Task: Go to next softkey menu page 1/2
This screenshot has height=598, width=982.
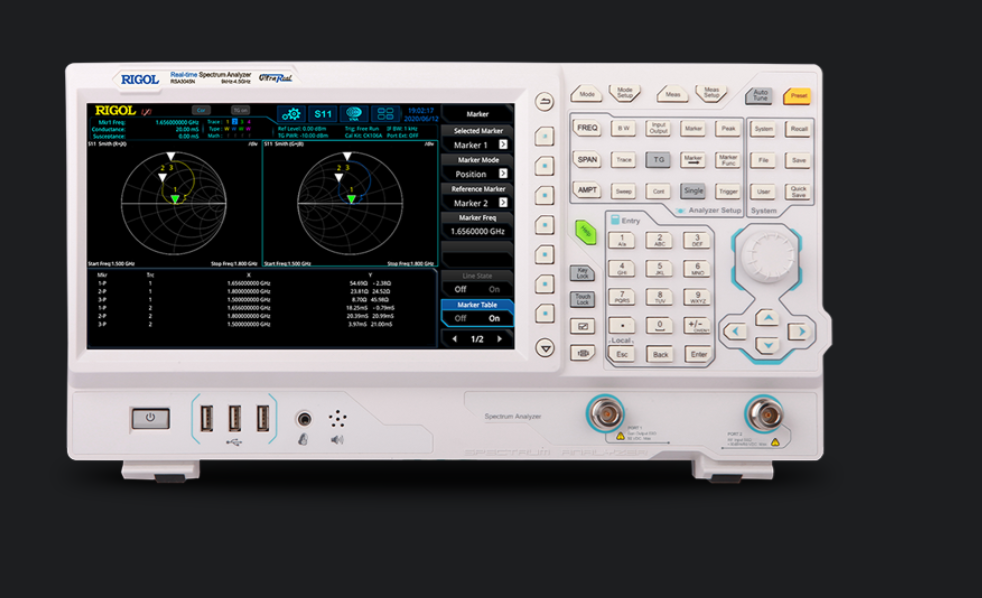Action: [499, 340]
